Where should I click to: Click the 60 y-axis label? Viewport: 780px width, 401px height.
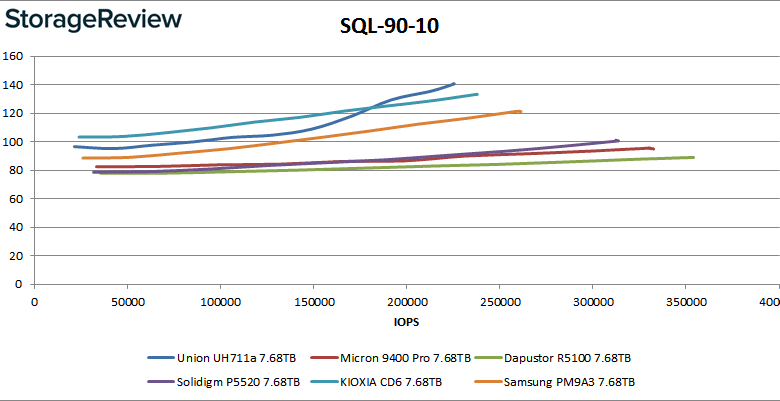(16, 199)
